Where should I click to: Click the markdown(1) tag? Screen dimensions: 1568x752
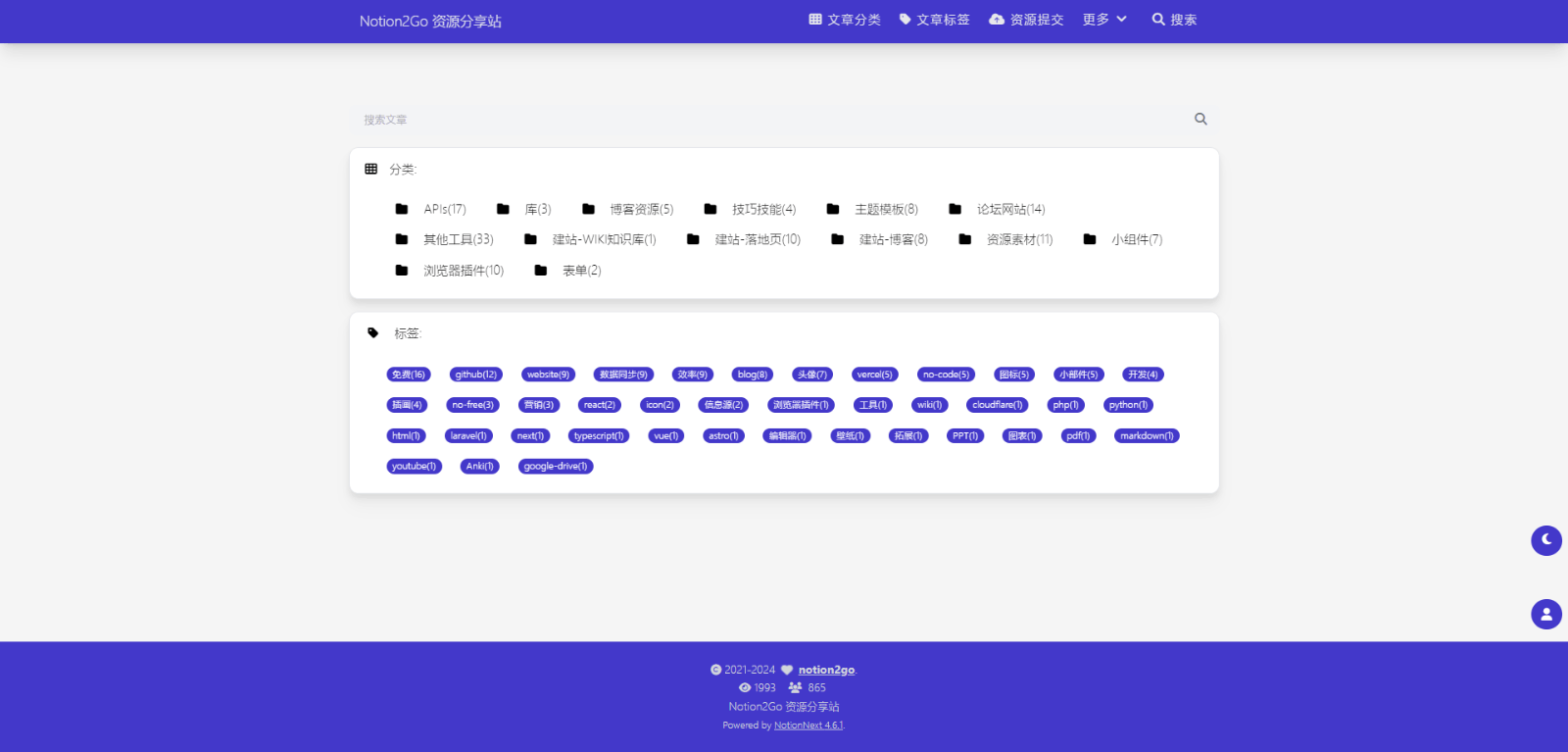1147,436
